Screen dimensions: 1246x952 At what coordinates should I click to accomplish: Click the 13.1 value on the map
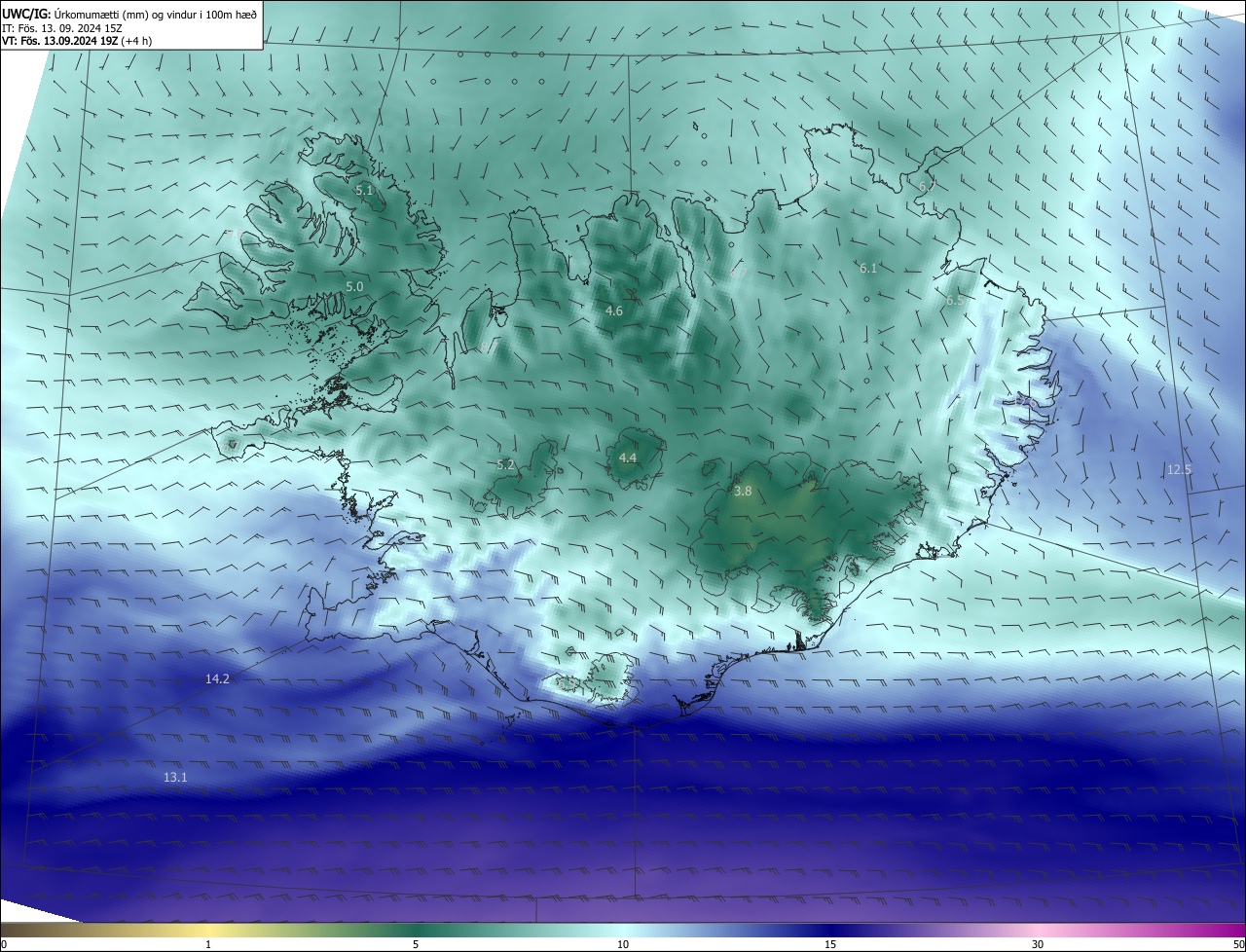pos(175,778)
